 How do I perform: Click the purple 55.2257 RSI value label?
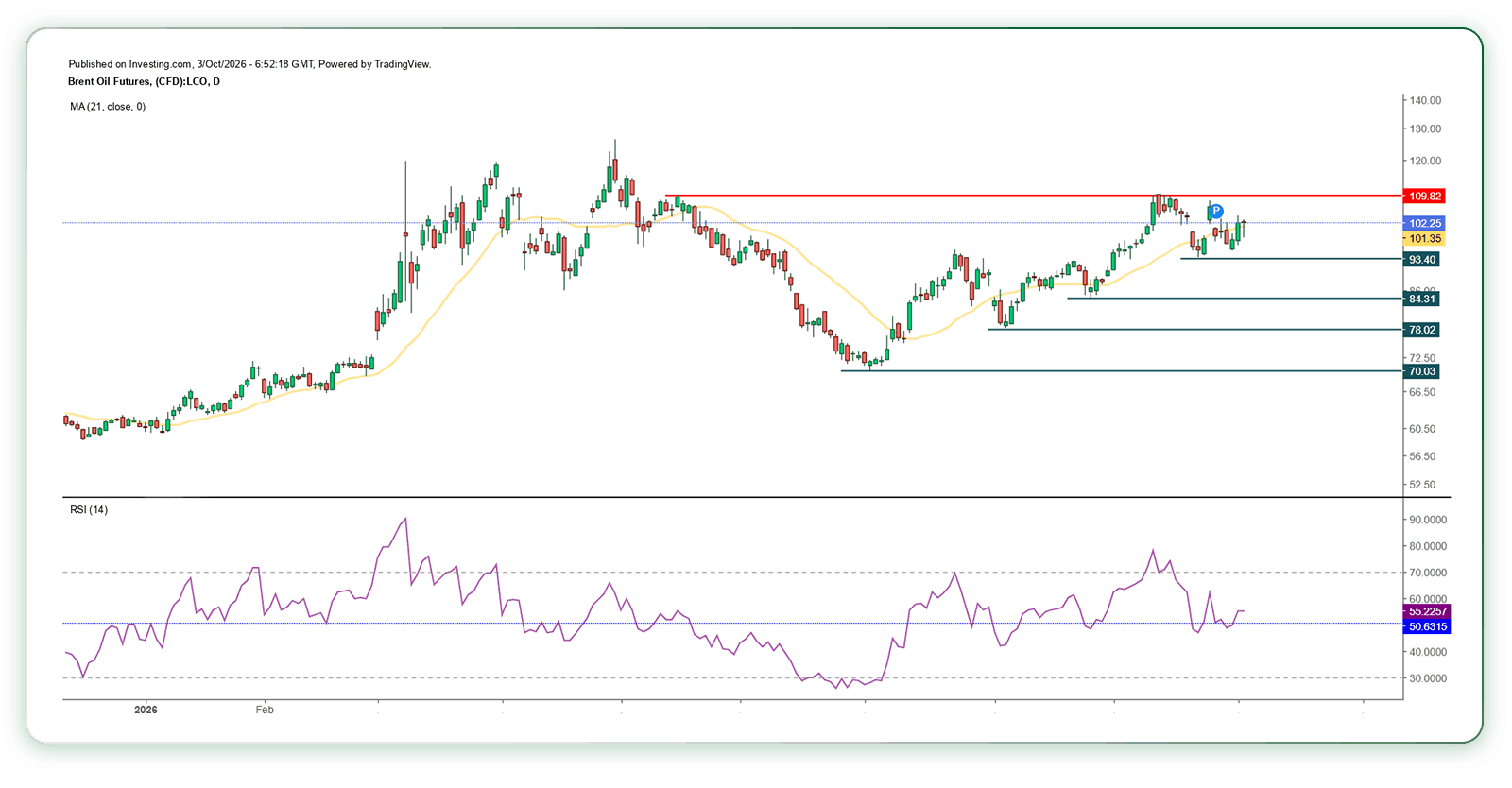[1426, 611]
